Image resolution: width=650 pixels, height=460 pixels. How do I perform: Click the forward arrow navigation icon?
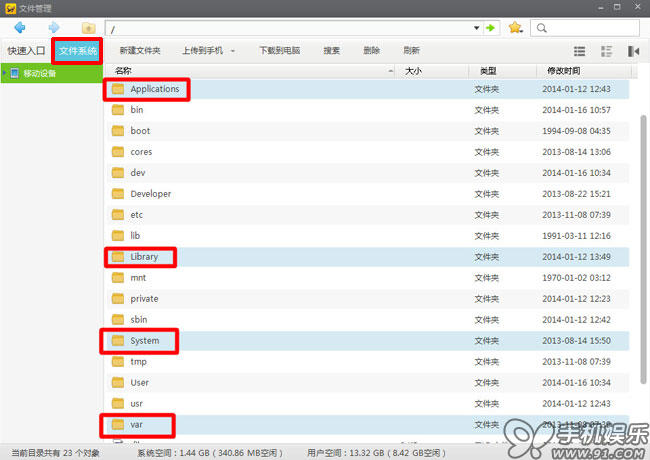click(54, 28)
